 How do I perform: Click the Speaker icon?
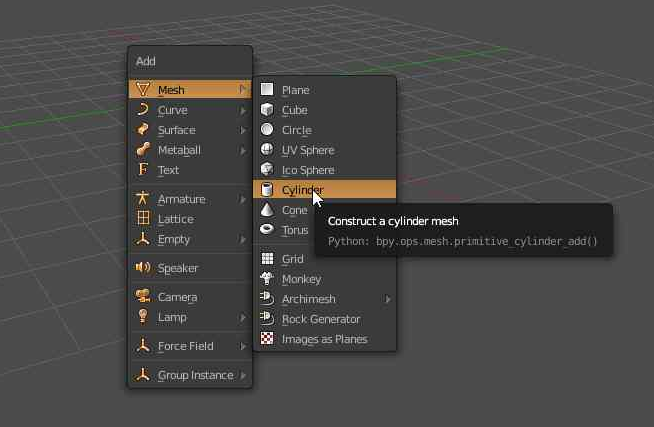(x=143, y=267)
